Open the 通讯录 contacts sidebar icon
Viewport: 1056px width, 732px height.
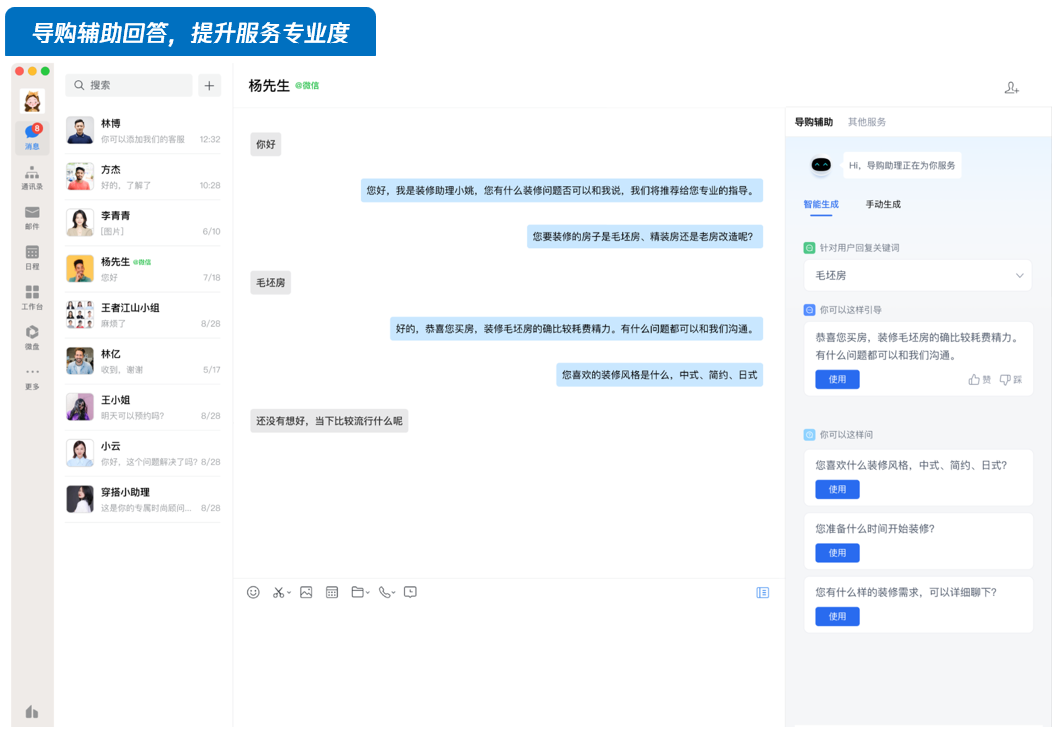tap(32, 177)
